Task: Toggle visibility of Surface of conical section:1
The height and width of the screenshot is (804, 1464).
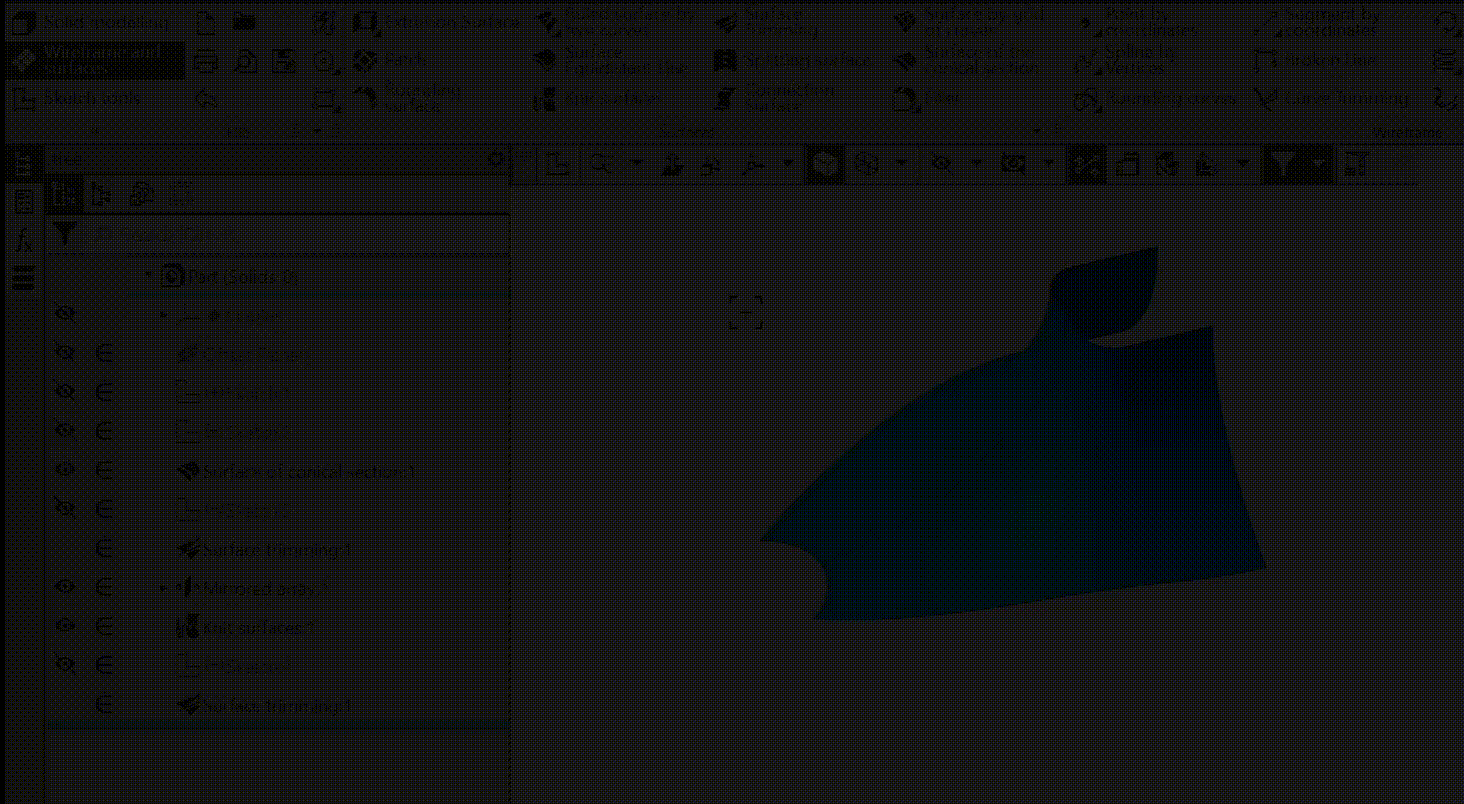Action: 65,470
